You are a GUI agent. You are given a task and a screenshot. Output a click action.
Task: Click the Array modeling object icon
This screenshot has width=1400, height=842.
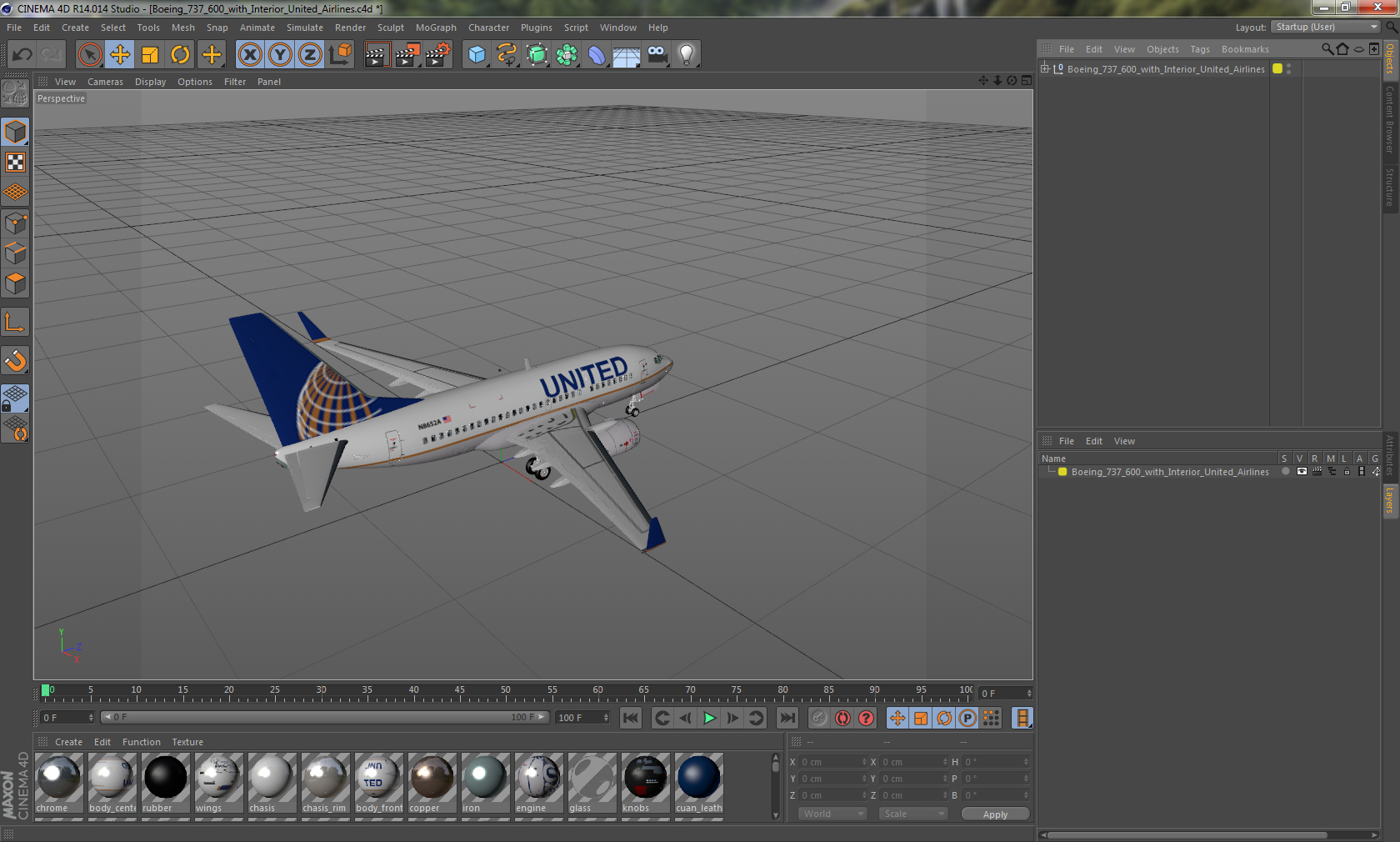[x=567, y=55]
